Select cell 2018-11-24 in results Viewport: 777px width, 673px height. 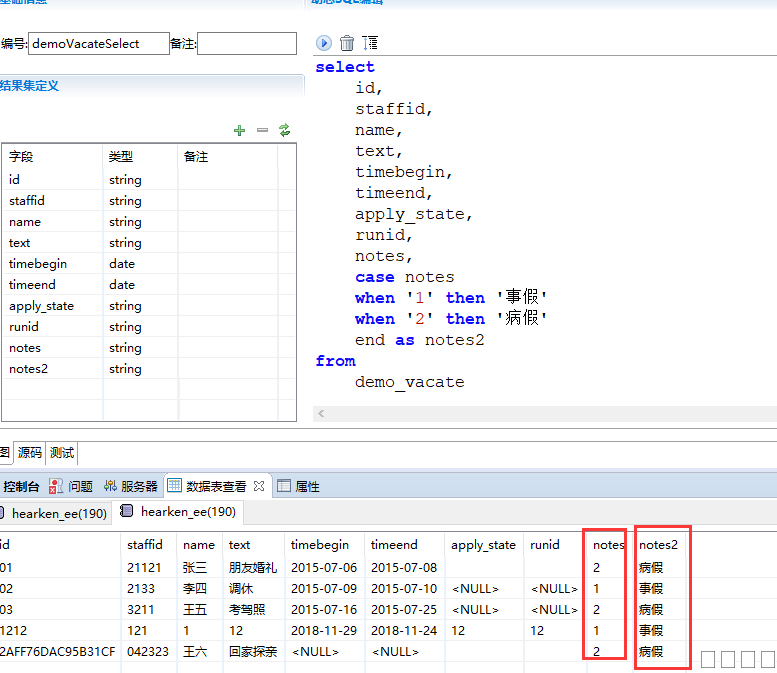404,630
